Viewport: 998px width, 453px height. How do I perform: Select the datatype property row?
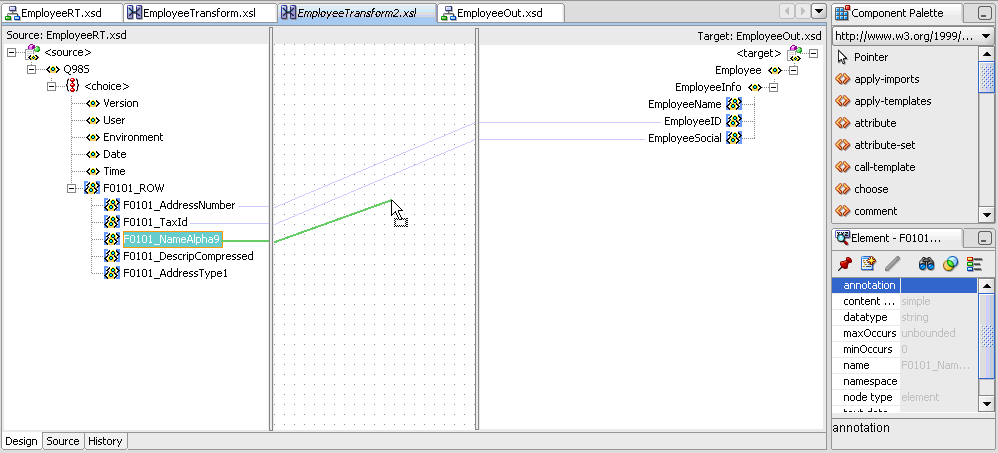[x=904, y=317]
